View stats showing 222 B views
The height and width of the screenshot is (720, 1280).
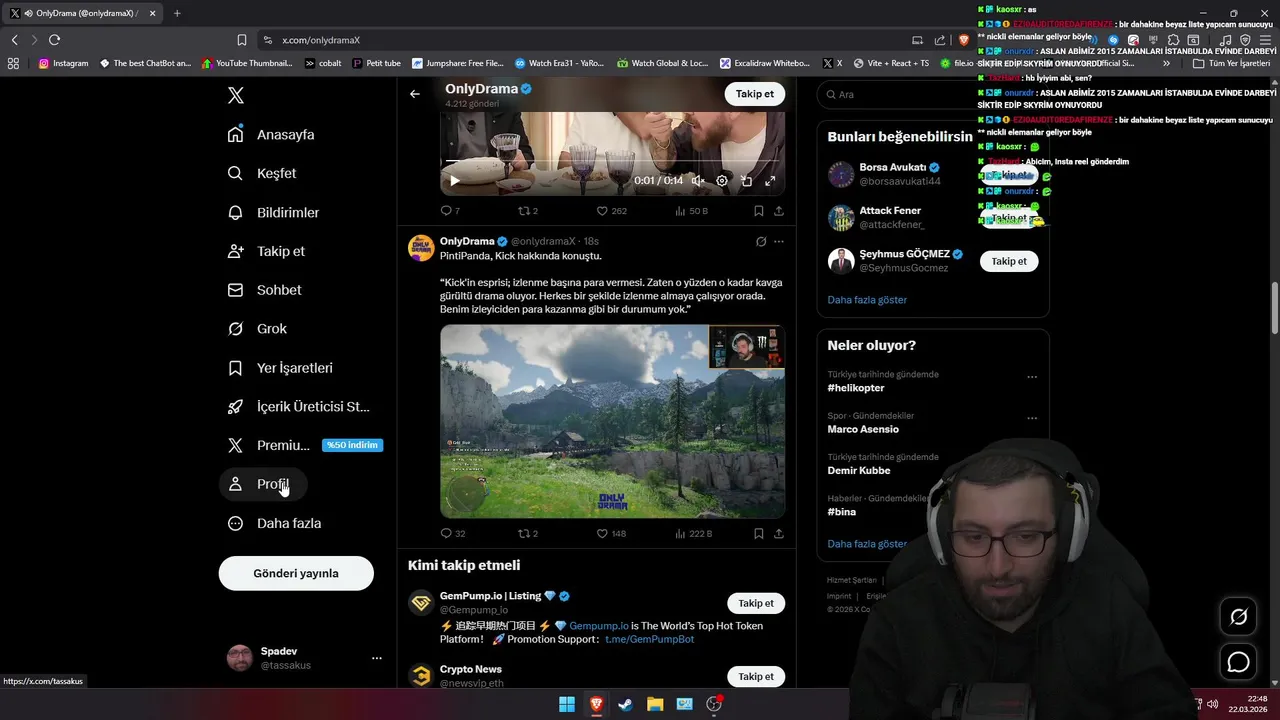point(694,534)
